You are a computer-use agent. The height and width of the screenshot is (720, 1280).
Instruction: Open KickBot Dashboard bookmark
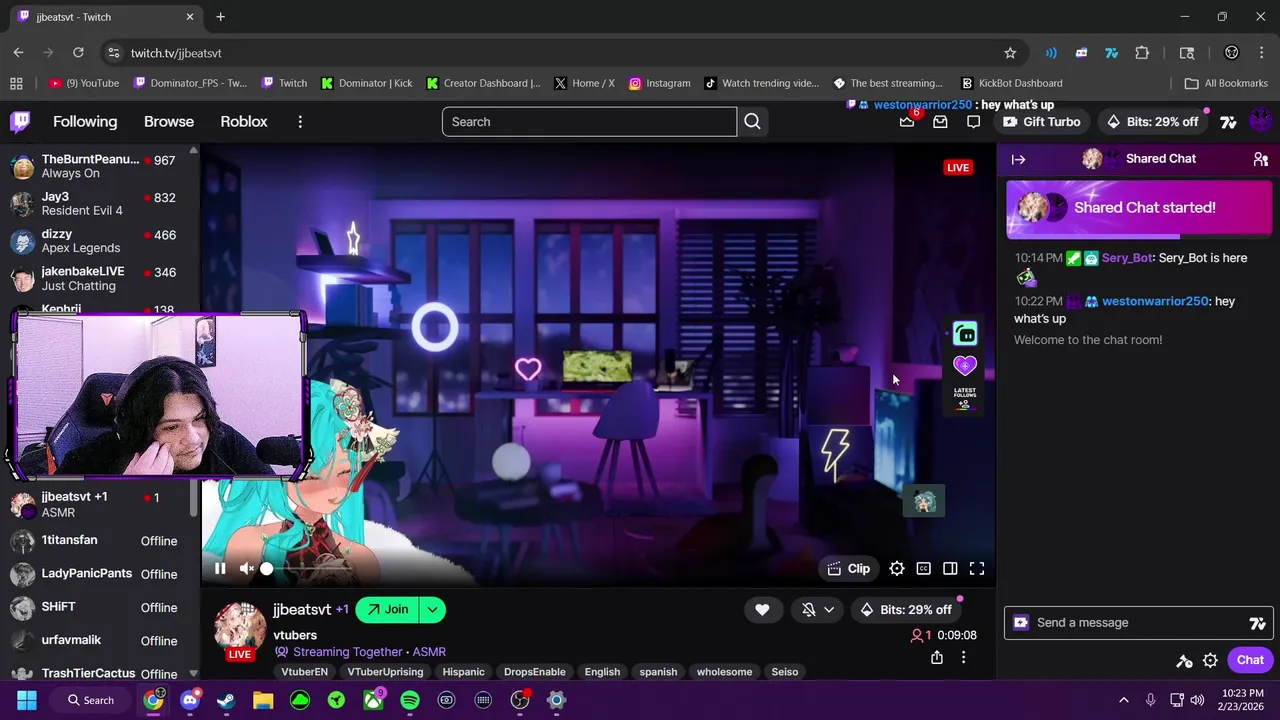pyautogui.click(x=1012, y=83)
